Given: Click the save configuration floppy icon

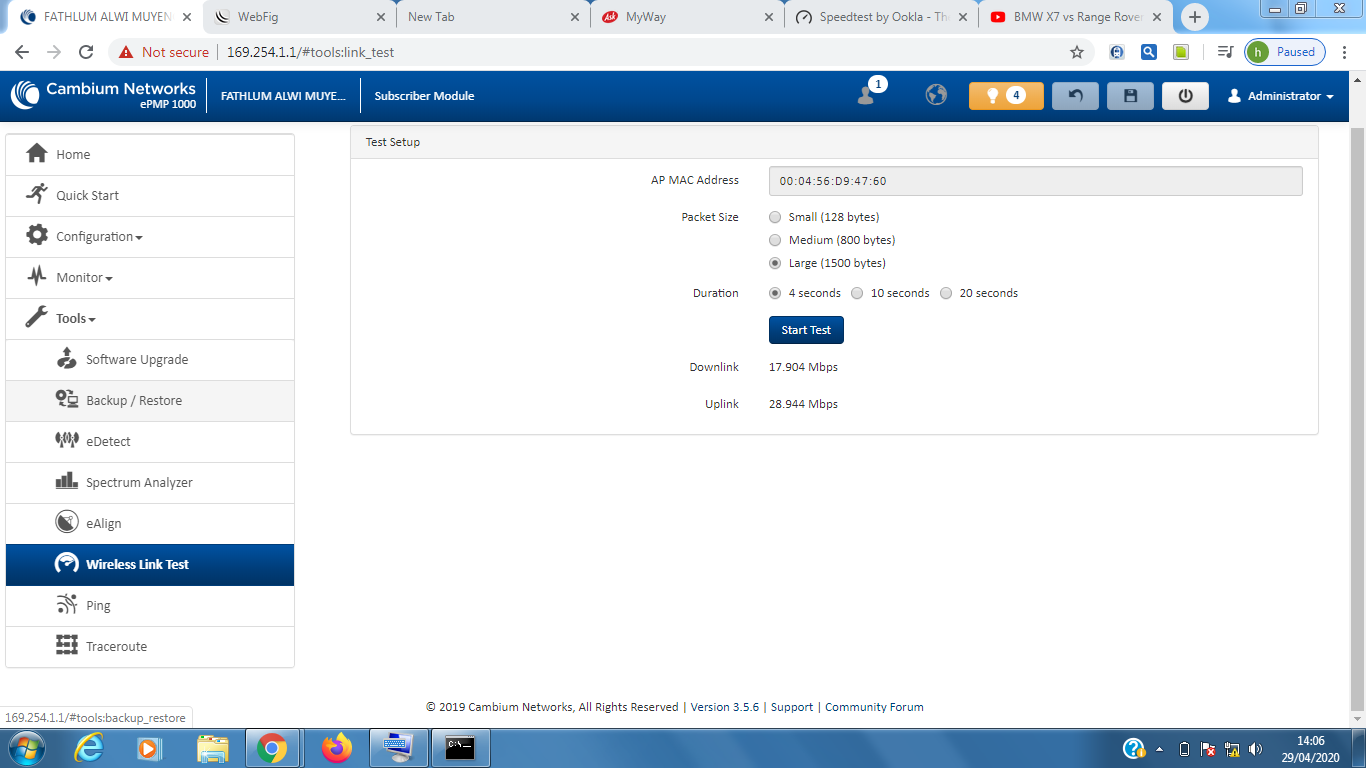Looking at the screenshot, I should tap(1130, 96).
